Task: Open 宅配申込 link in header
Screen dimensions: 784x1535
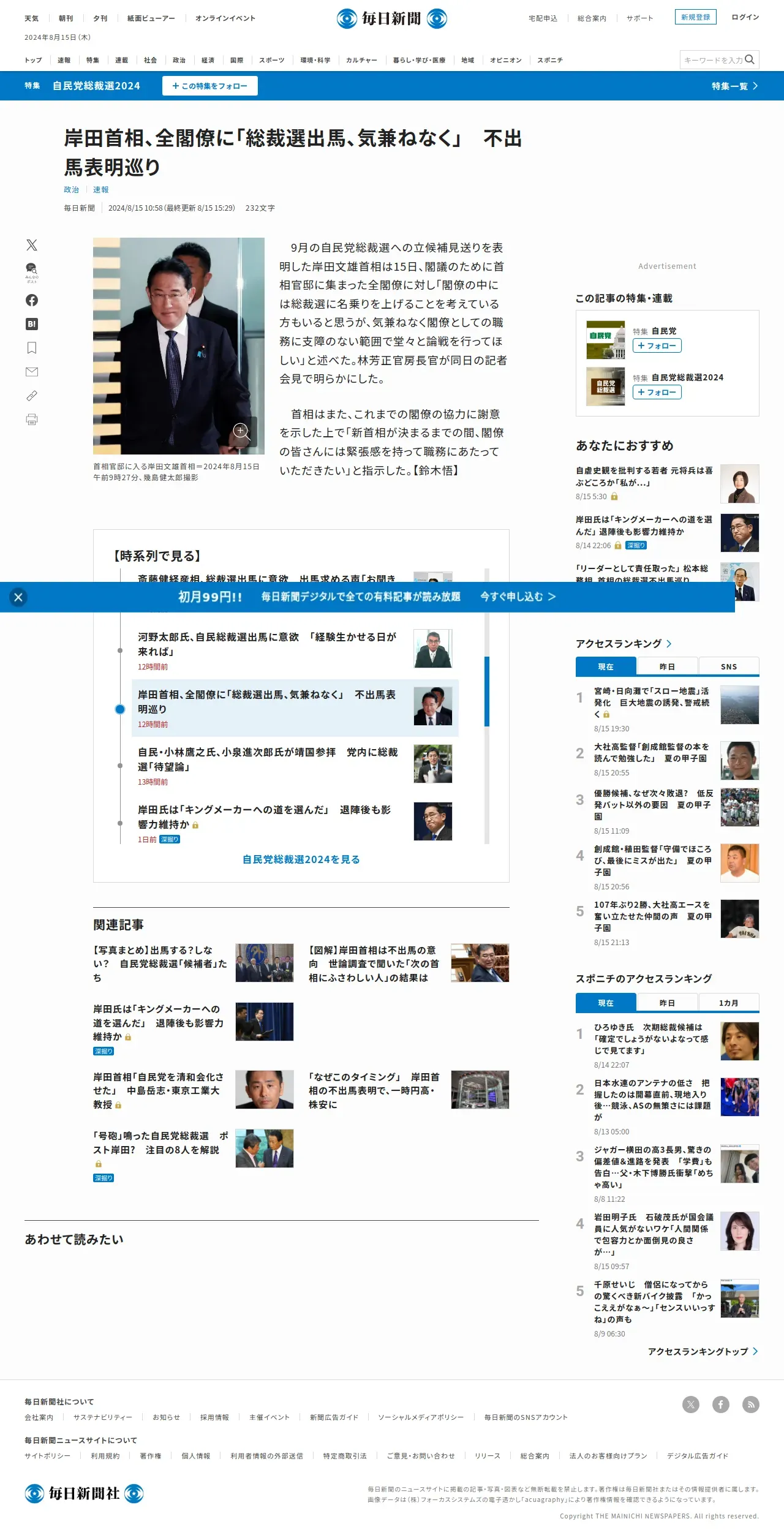Action: point(543,18)
